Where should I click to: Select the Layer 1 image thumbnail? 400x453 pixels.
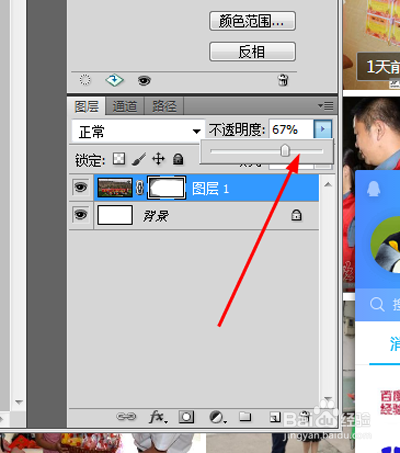pos(115,188)
